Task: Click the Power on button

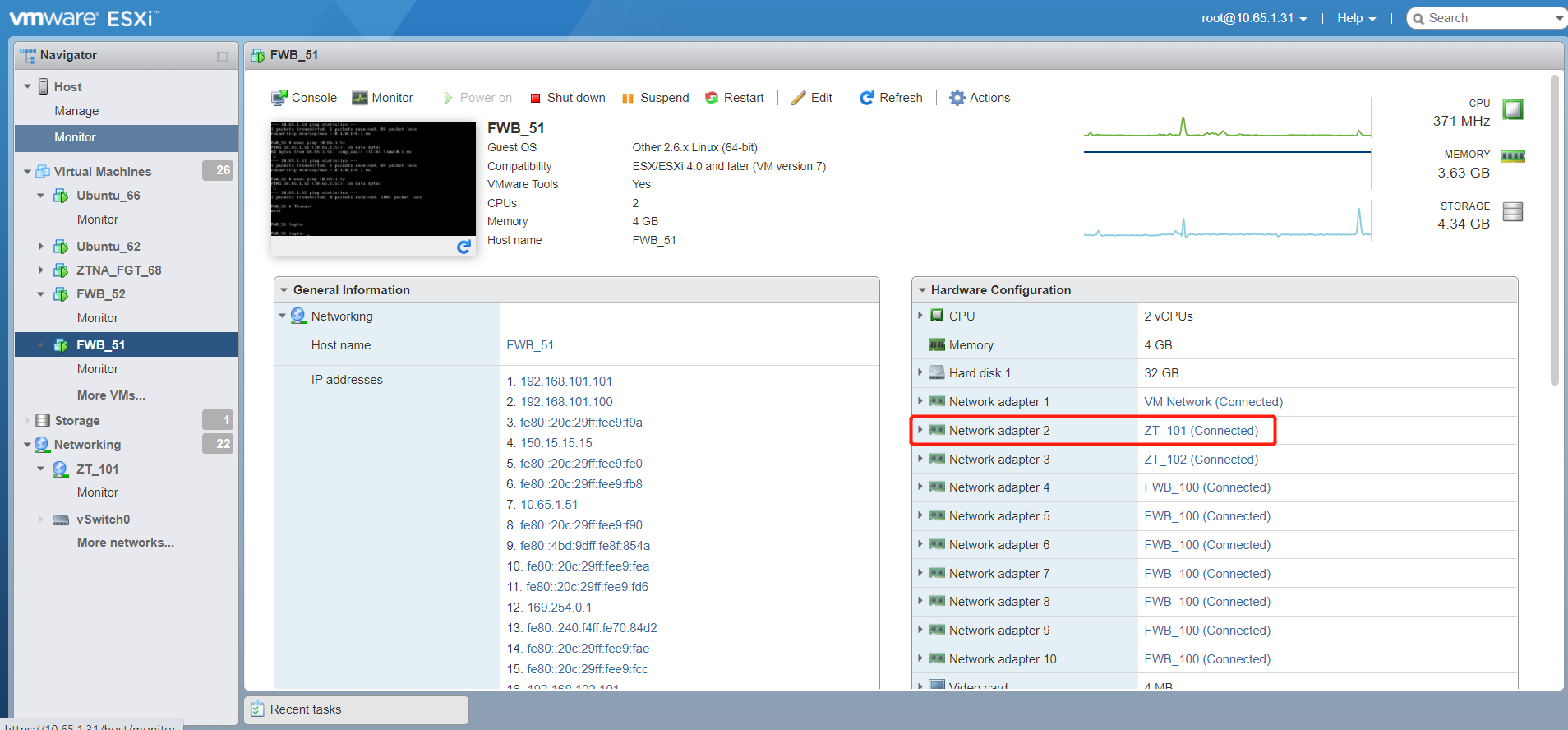Action: [x=477, y=98]
